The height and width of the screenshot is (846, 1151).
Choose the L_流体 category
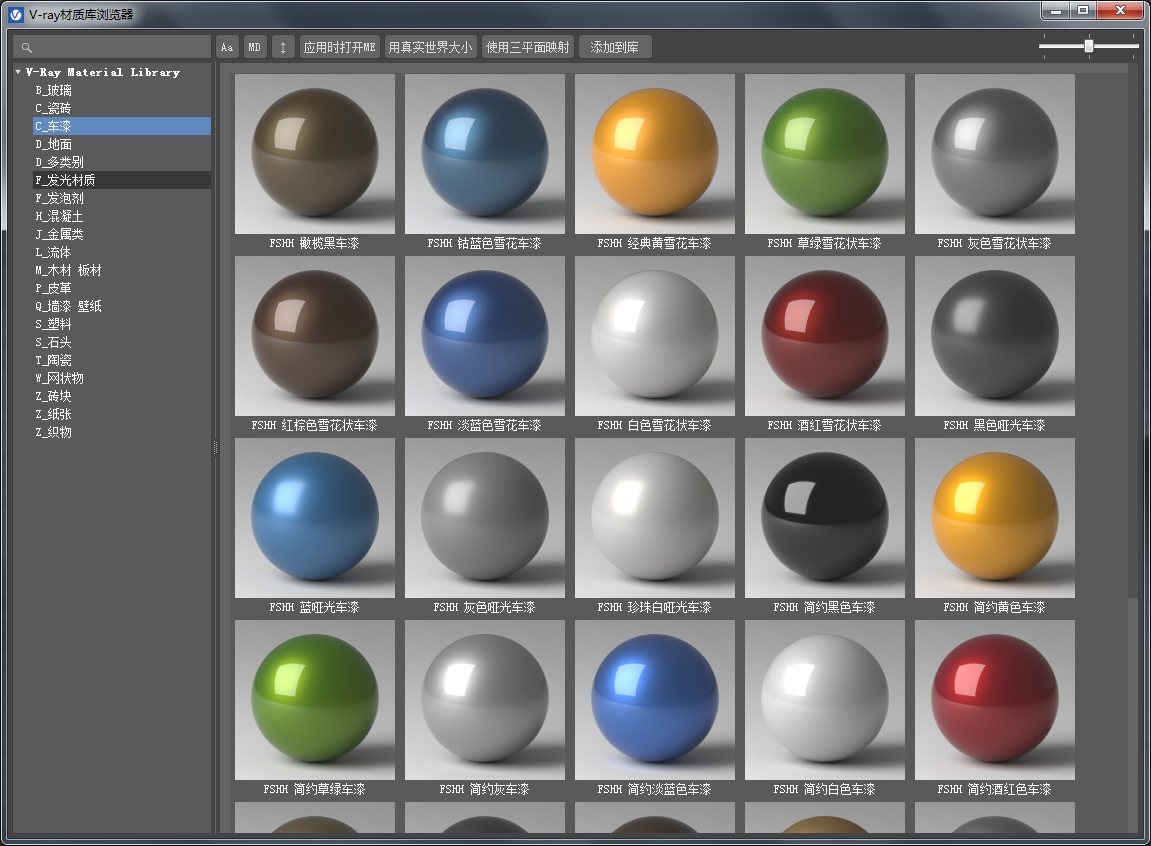pyautogui.click(x=53, y=252)
